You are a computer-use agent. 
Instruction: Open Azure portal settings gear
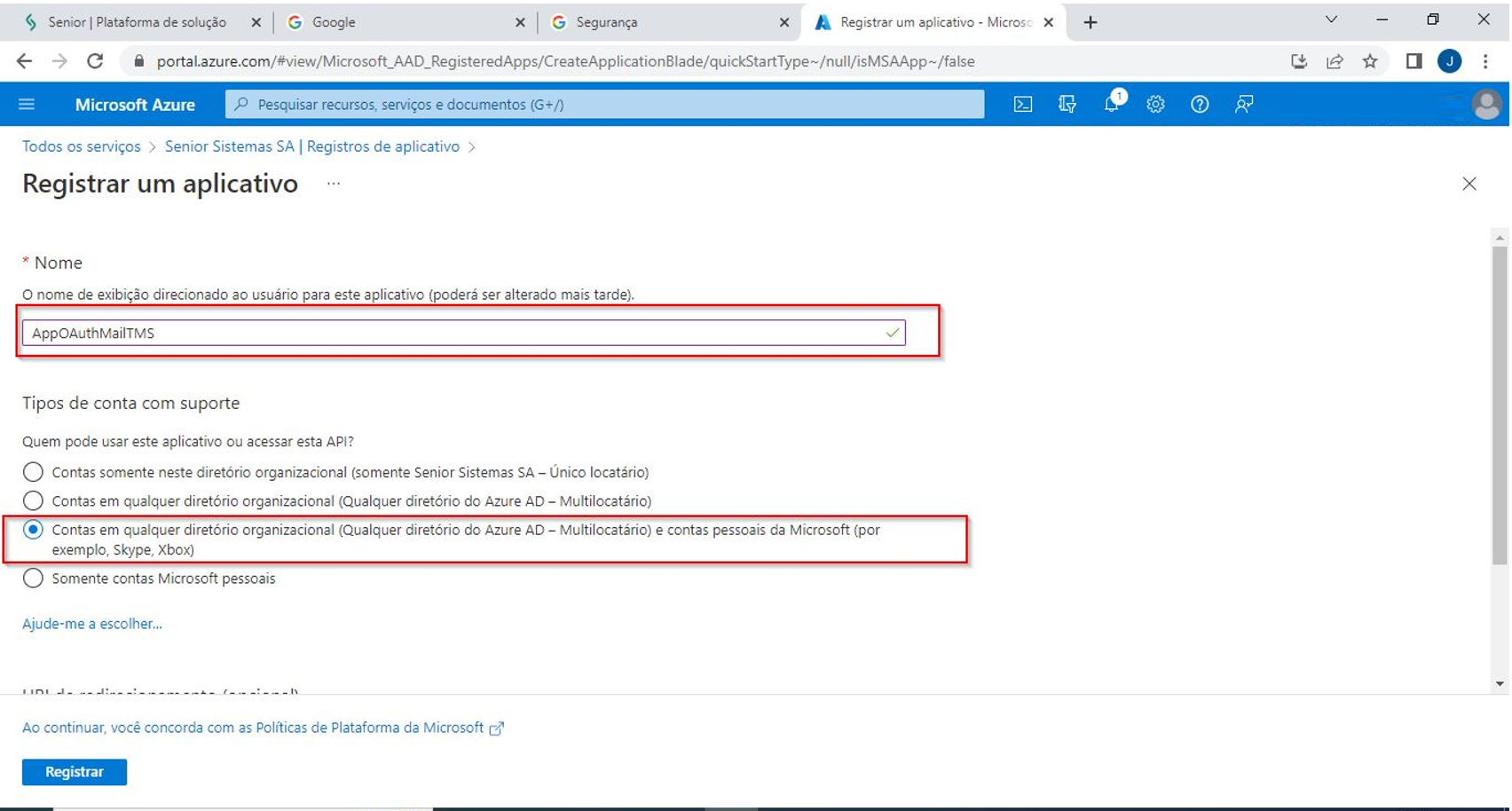(x=1155, y=105)
